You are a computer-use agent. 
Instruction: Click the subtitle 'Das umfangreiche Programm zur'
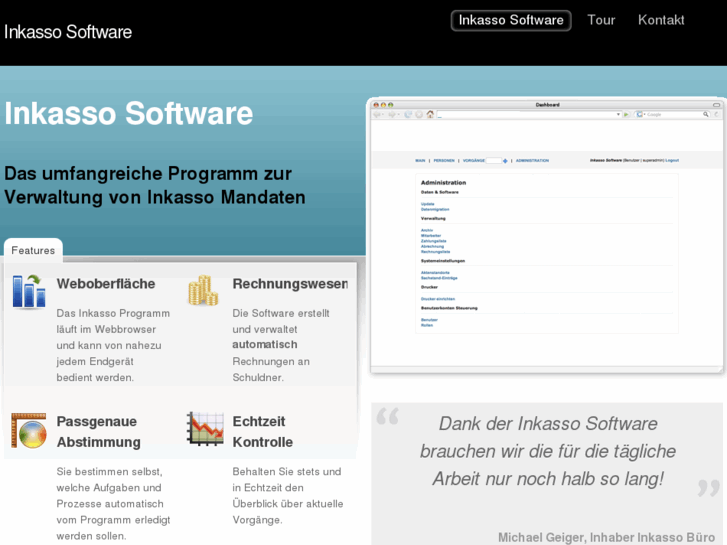click(148, 173)
